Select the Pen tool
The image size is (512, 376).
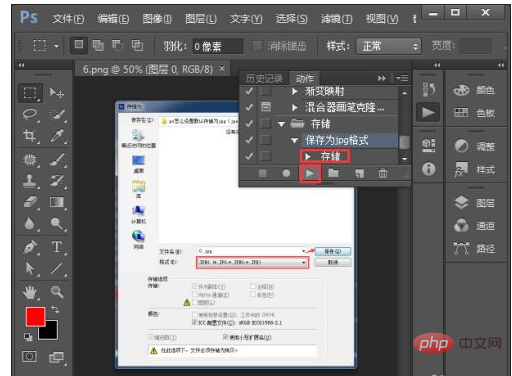point(30,247)
